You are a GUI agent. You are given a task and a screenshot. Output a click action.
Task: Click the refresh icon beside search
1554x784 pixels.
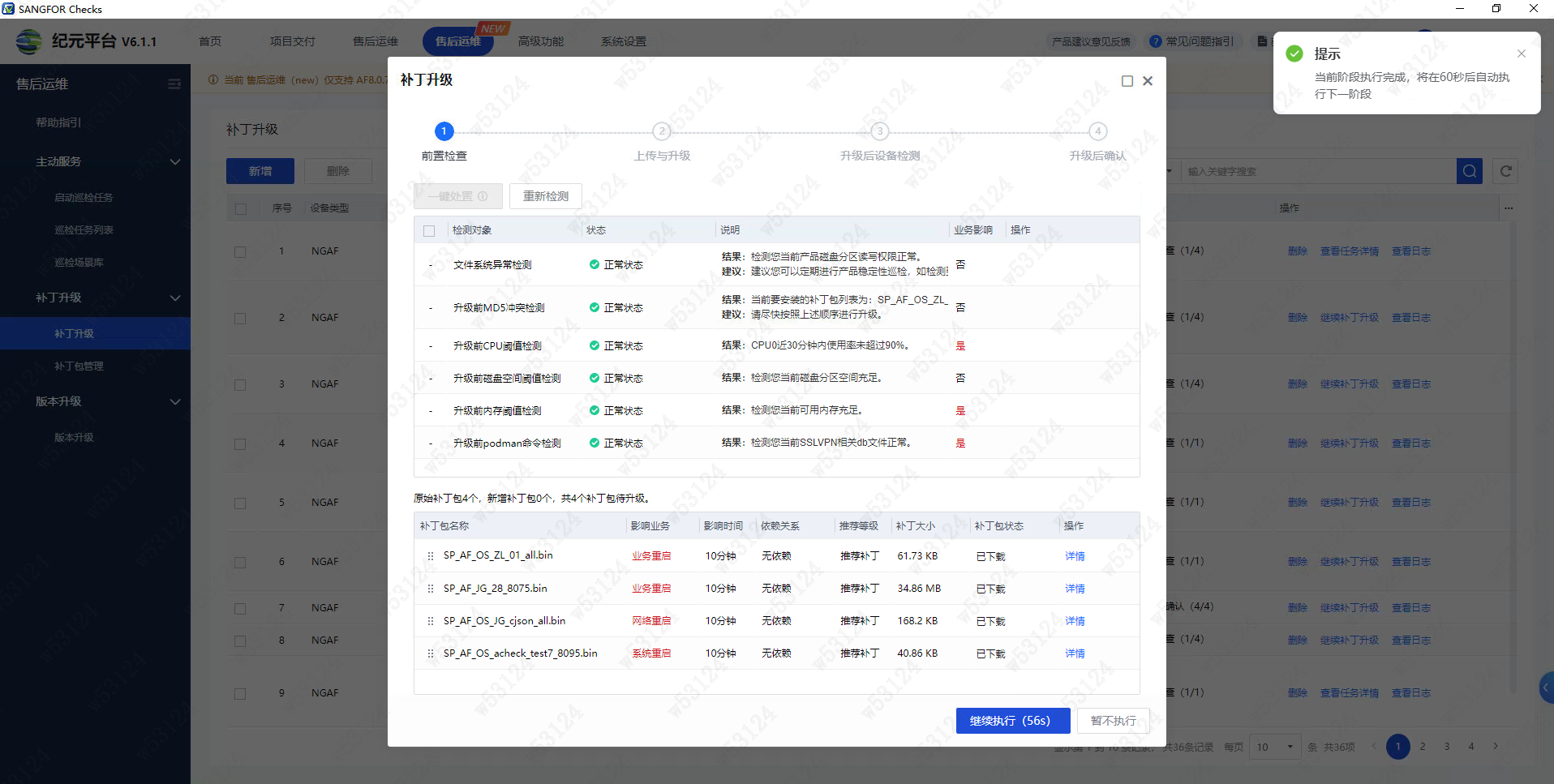[1505, 171]
